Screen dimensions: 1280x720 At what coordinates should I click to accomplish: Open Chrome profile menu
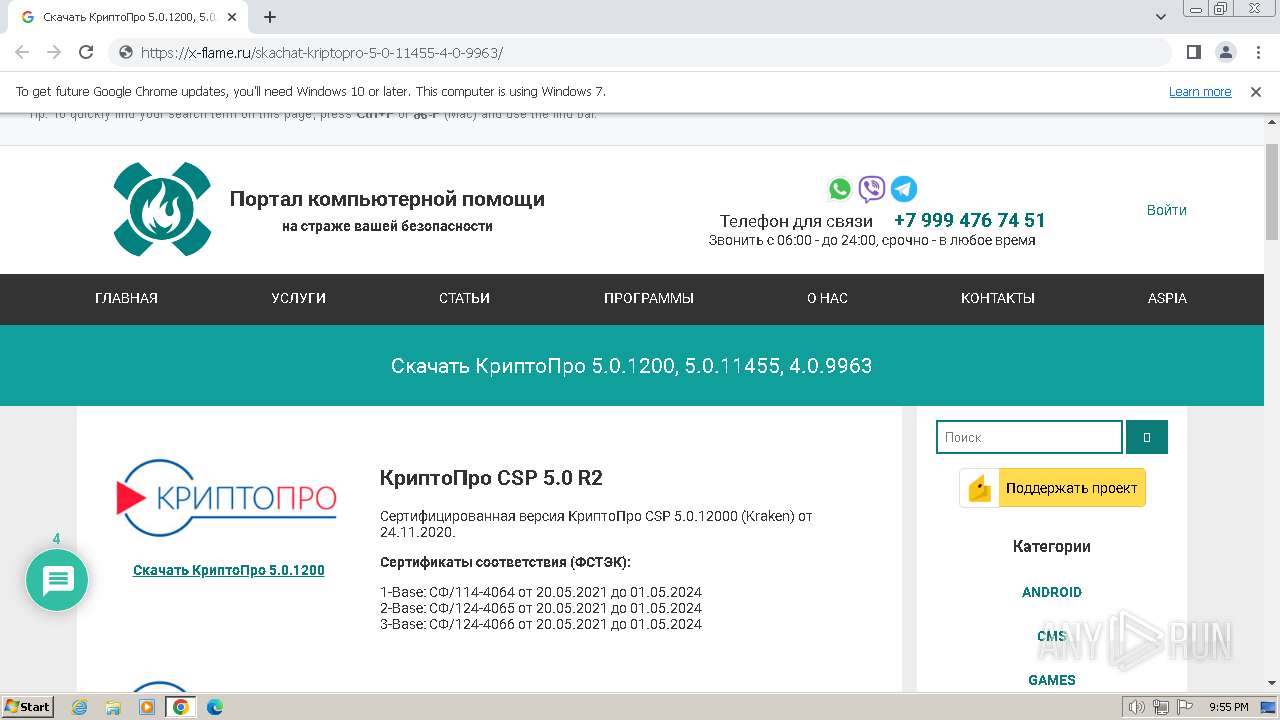1225,52
